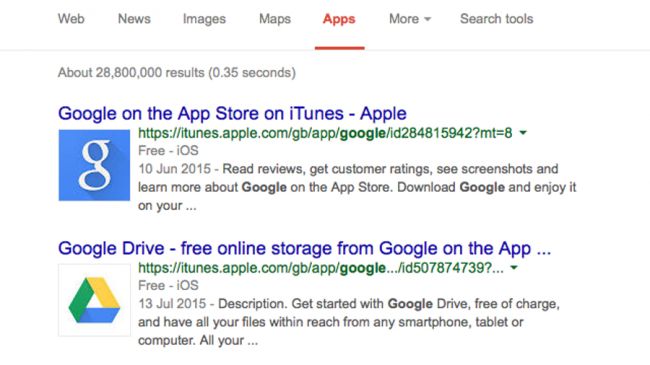Open the More dropdown menu
Image resolution: width=650 pixels, height=365 pixels.
coord(410,19)
